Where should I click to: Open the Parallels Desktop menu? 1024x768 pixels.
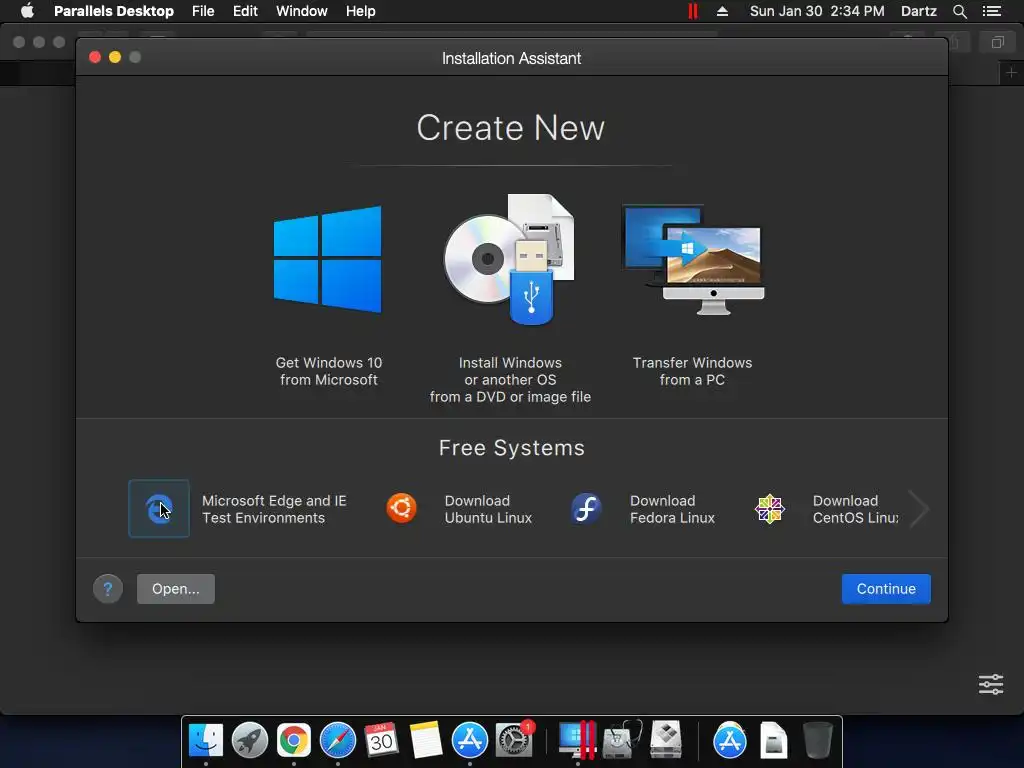point(114,11)
